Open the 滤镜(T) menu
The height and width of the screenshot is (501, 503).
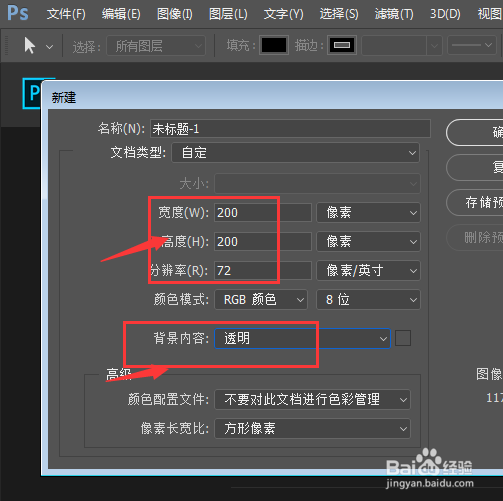tap(394, 14)
